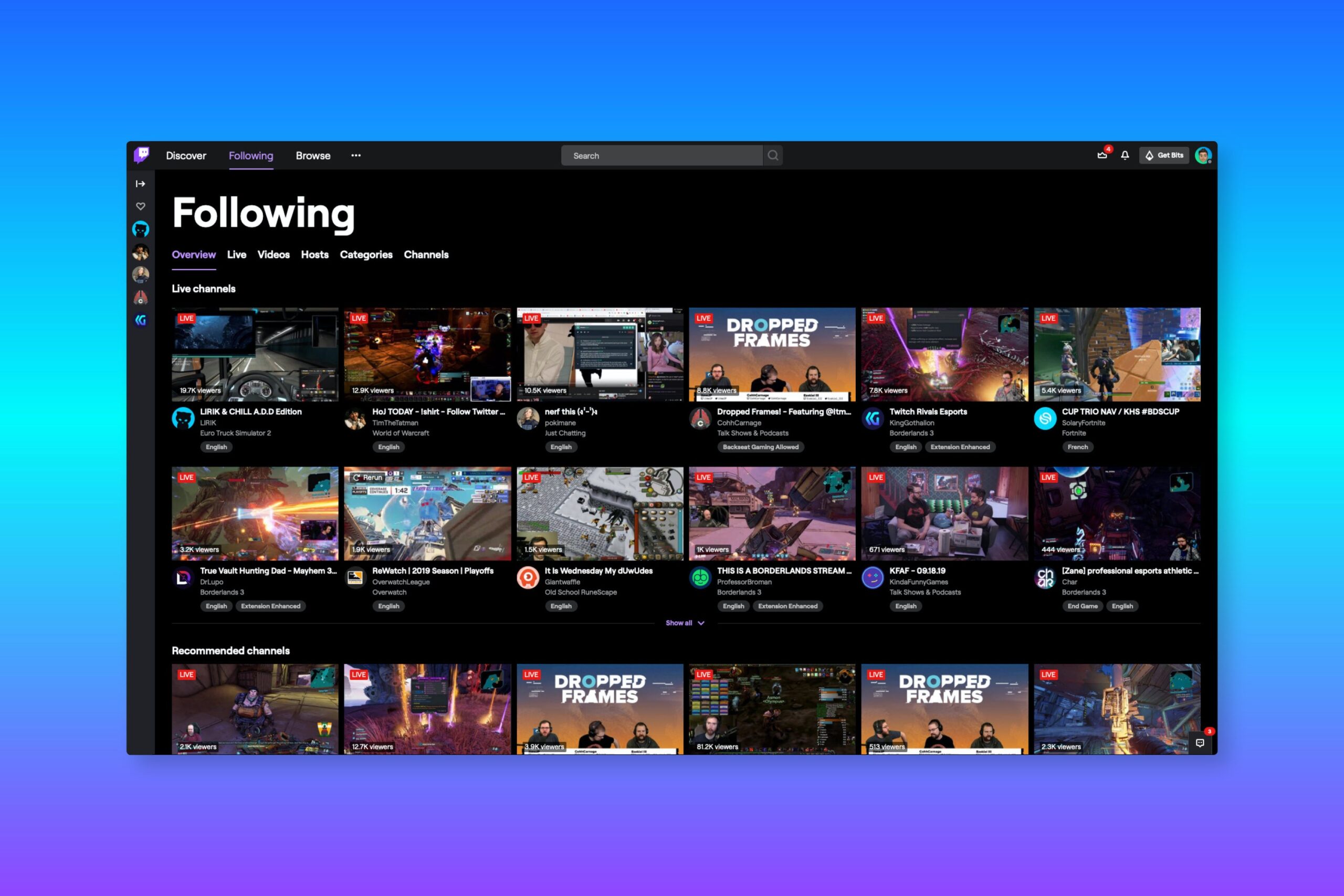Open the Twitch Rivals Esports stream title

pos(928,412)
